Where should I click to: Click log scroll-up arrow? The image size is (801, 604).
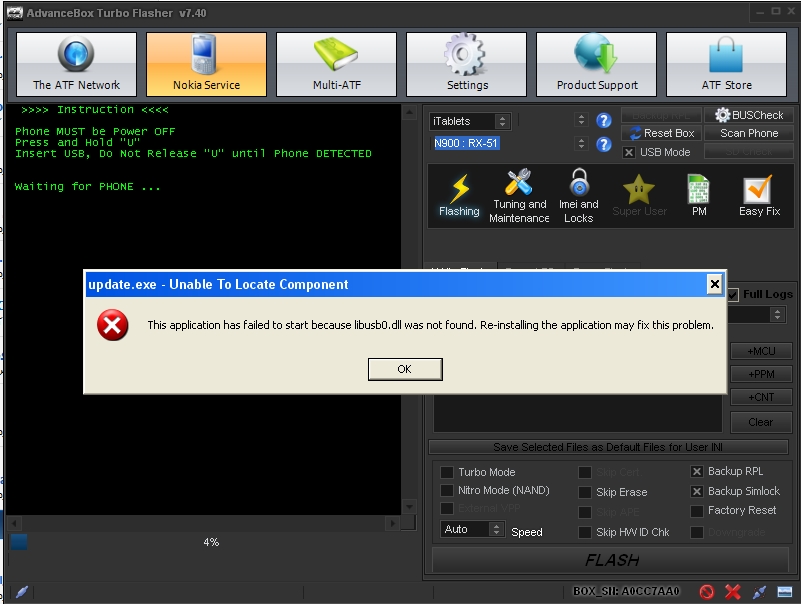[x=409, y=112]
